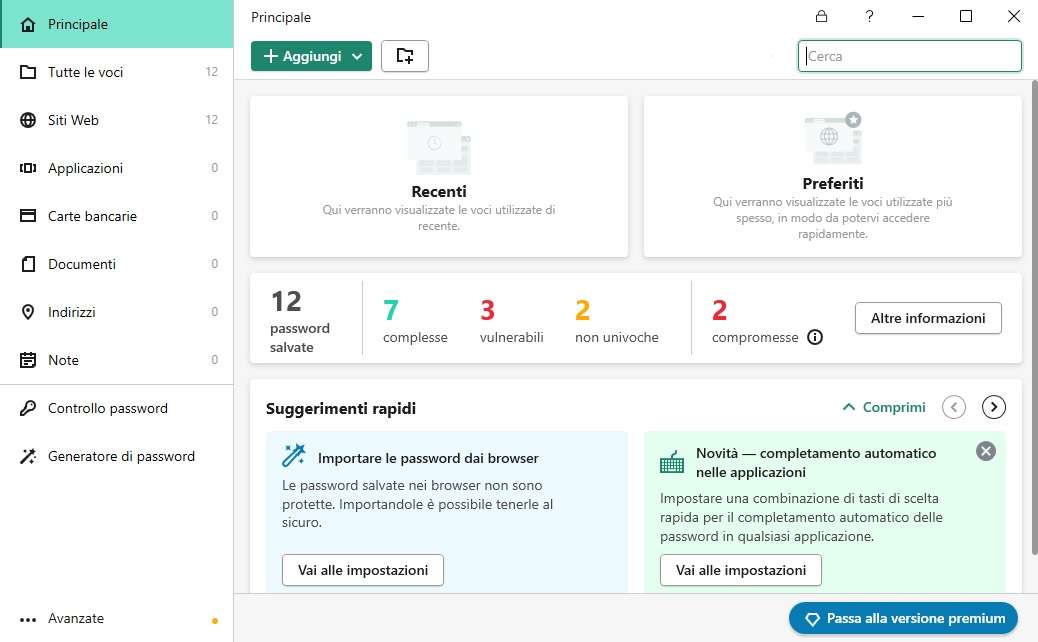Click the info icon beside compromesse
The height and width of the screenshot is (642, 1038).
pos(815,337)
